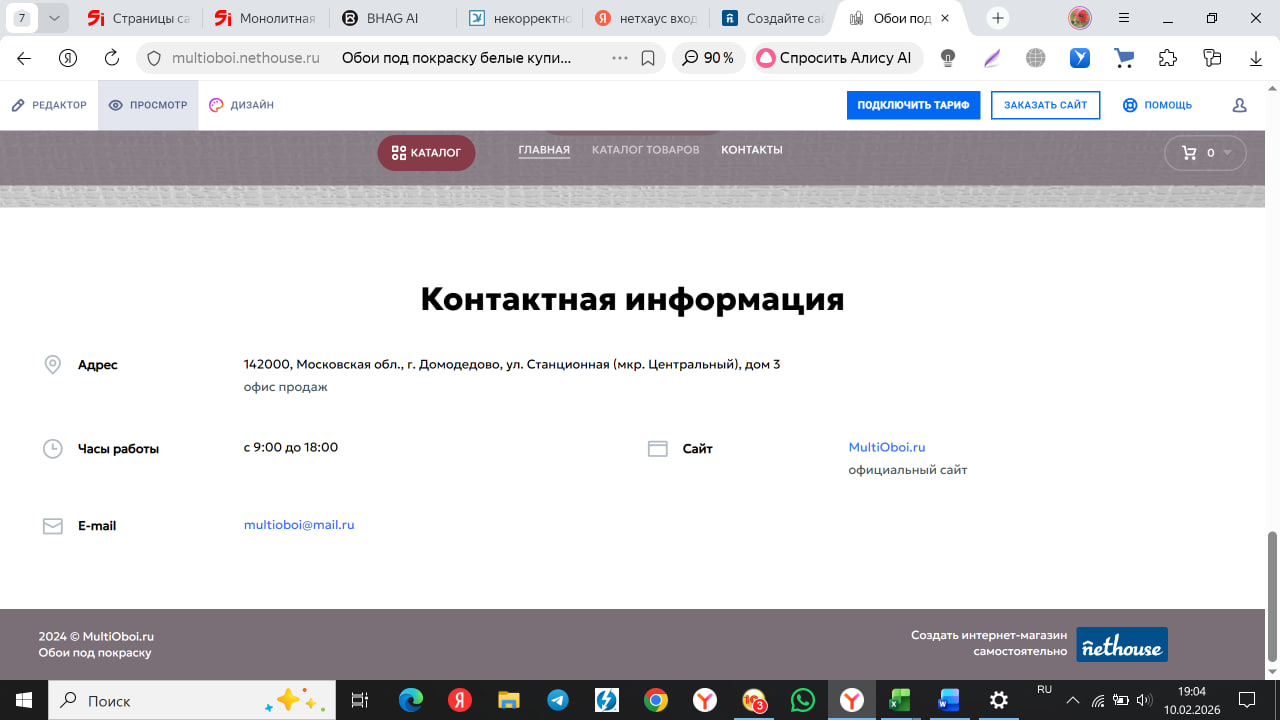This screenshot has height=720, width=1280.
Task: Open the browser downloads icon
Action: tap(1256, 58)
